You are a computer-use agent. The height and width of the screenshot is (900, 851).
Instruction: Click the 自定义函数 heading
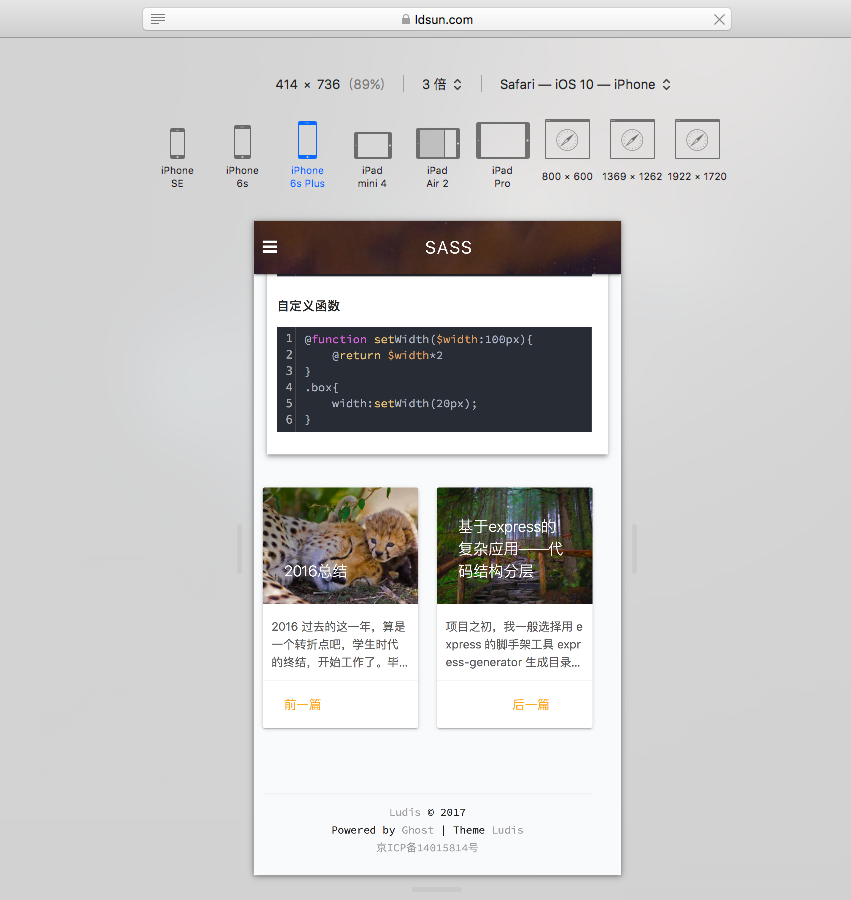(309, 305)
